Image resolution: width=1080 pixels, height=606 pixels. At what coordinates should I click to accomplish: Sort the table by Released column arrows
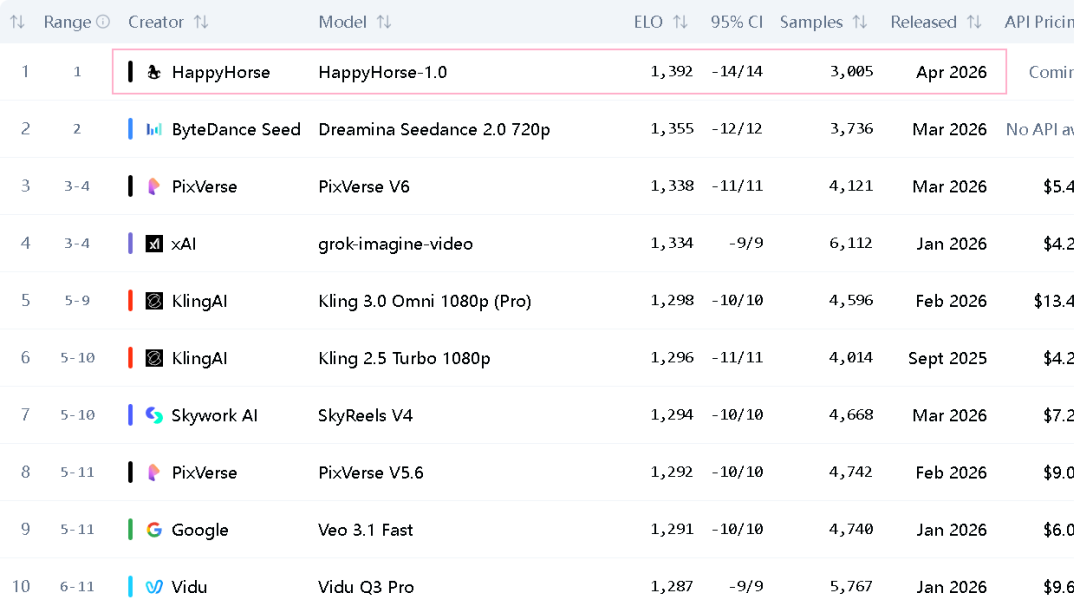point(974,22)
